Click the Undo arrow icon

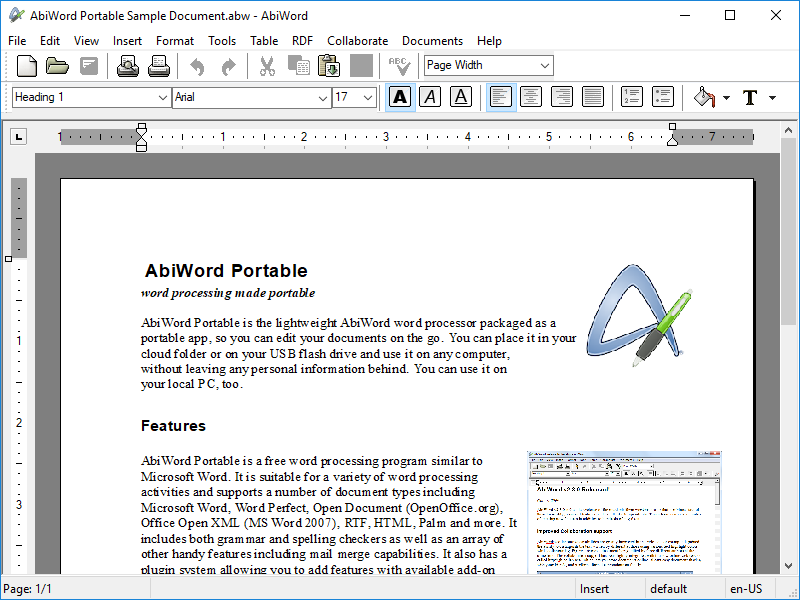[197, 66]
